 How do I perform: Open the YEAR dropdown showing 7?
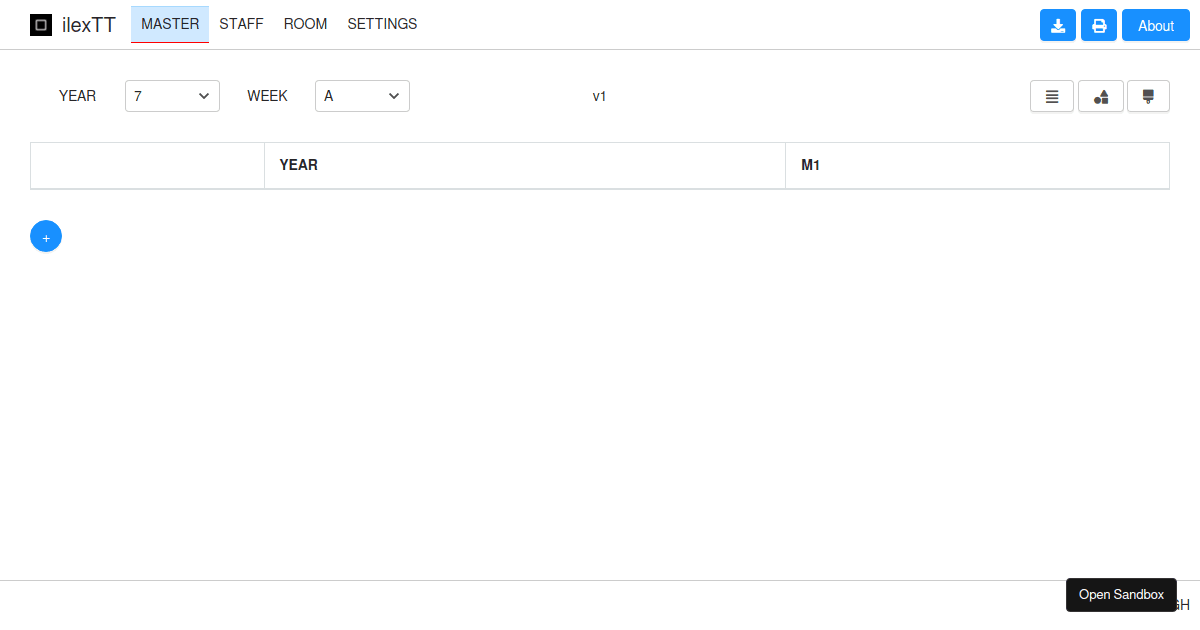click(172, 96)
